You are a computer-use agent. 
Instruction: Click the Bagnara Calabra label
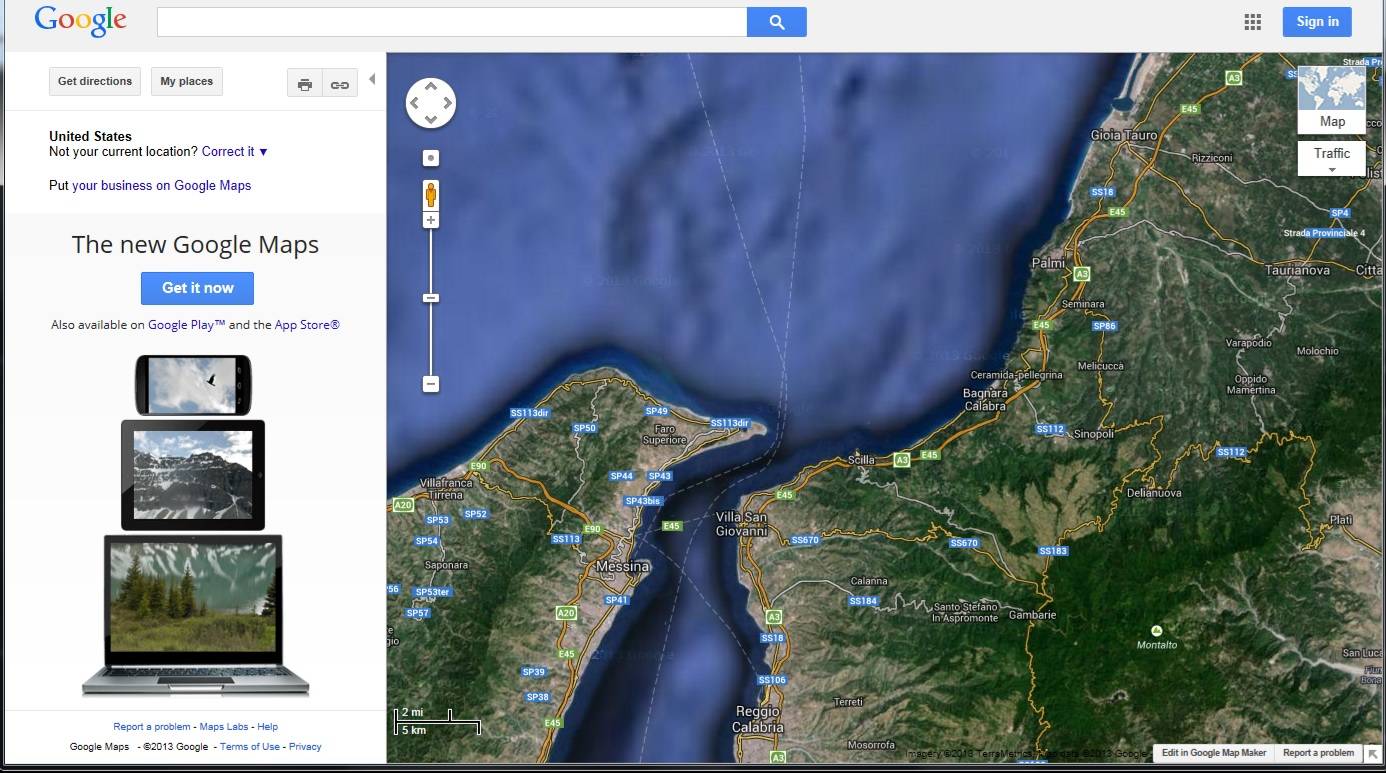(985, 400)
